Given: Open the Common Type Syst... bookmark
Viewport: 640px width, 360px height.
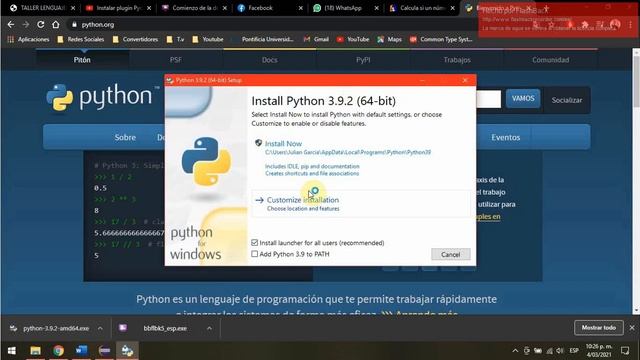Looking at the screenshot, I should 441,39.
